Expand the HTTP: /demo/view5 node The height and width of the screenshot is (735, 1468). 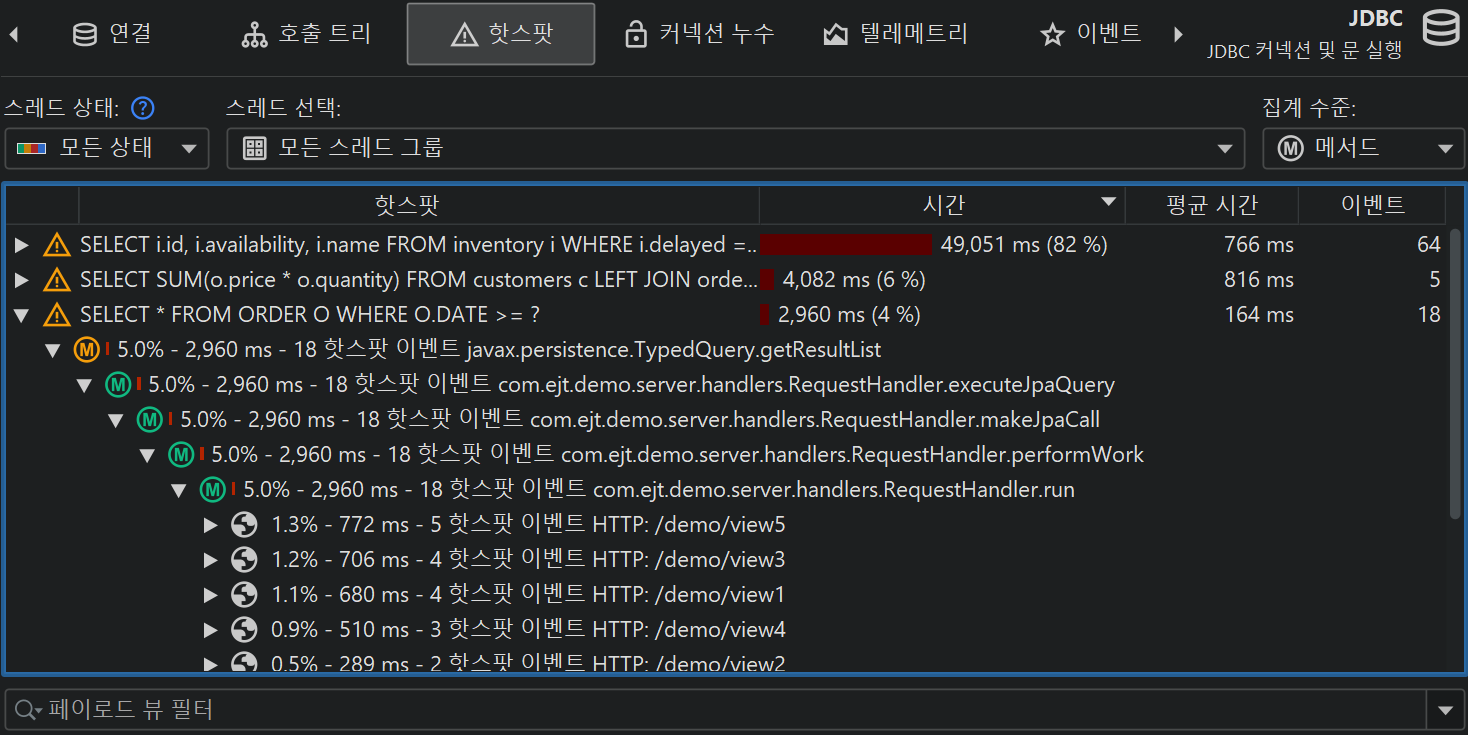[x=211, y=525]
